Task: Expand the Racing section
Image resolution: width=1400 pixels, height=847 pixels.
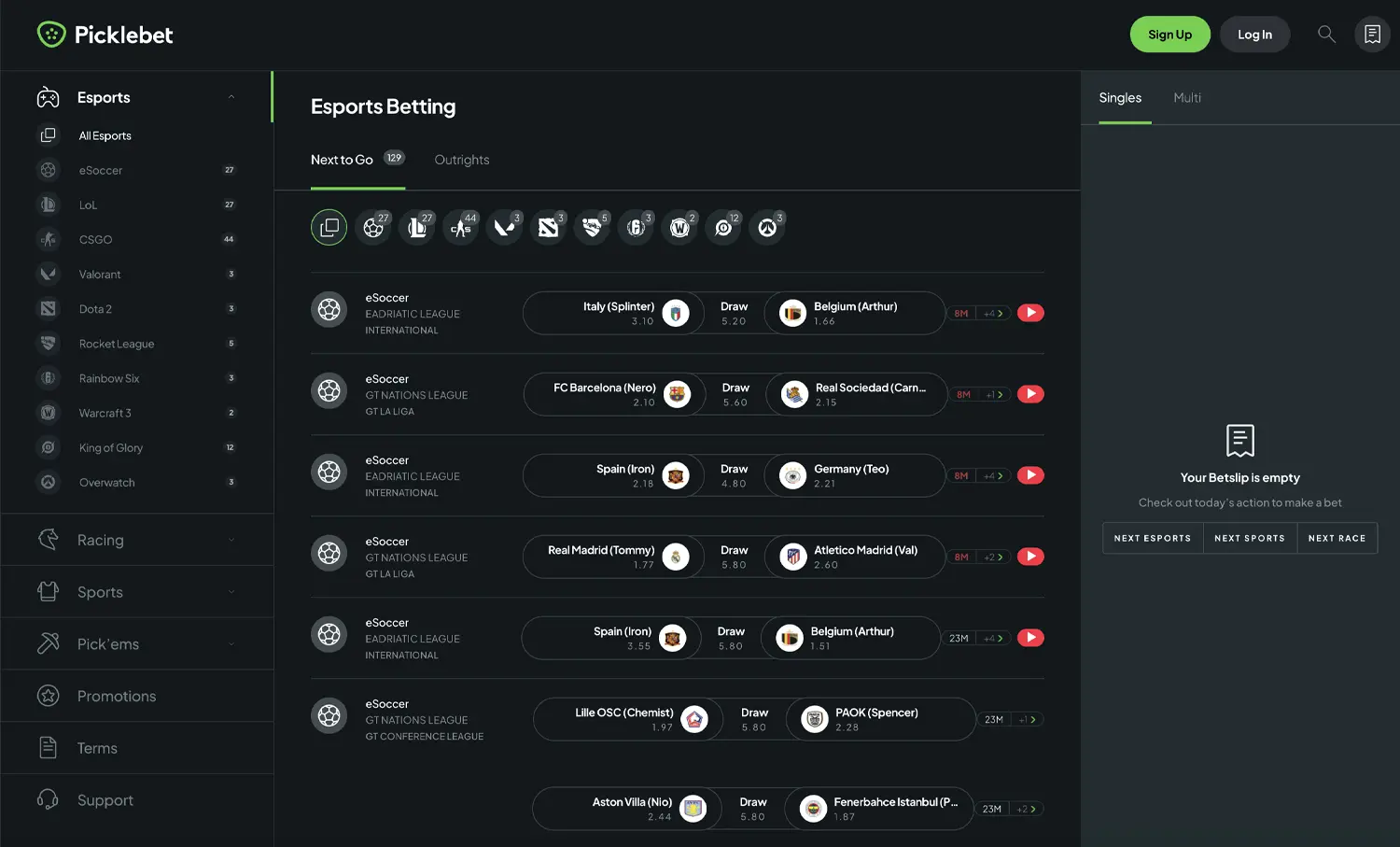Action: point(102,540)
